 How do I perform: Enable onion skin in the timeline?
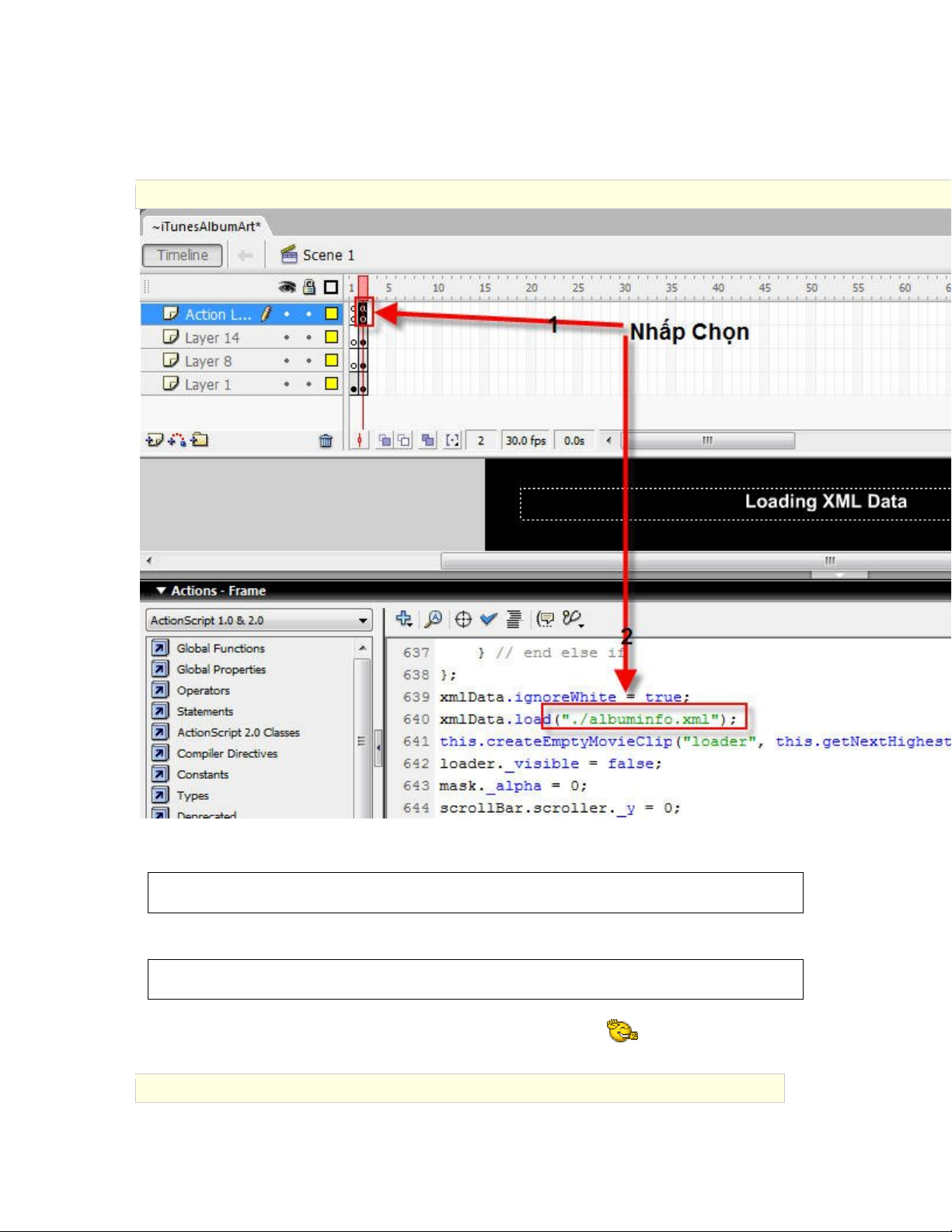point(385,441)
